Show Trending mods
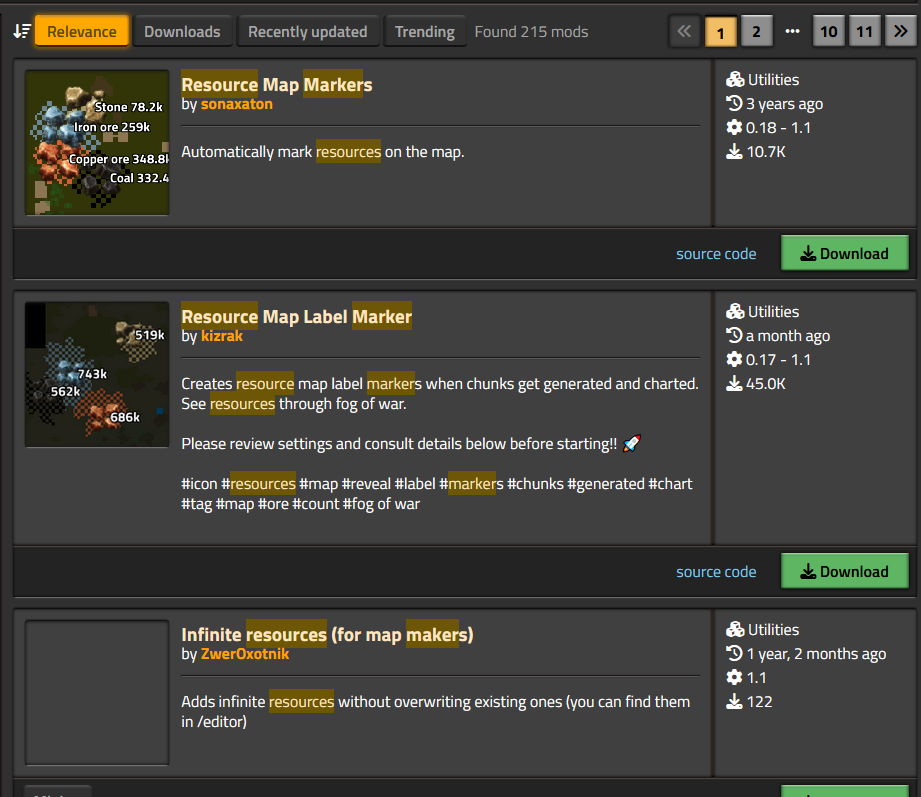 (424, 31)
